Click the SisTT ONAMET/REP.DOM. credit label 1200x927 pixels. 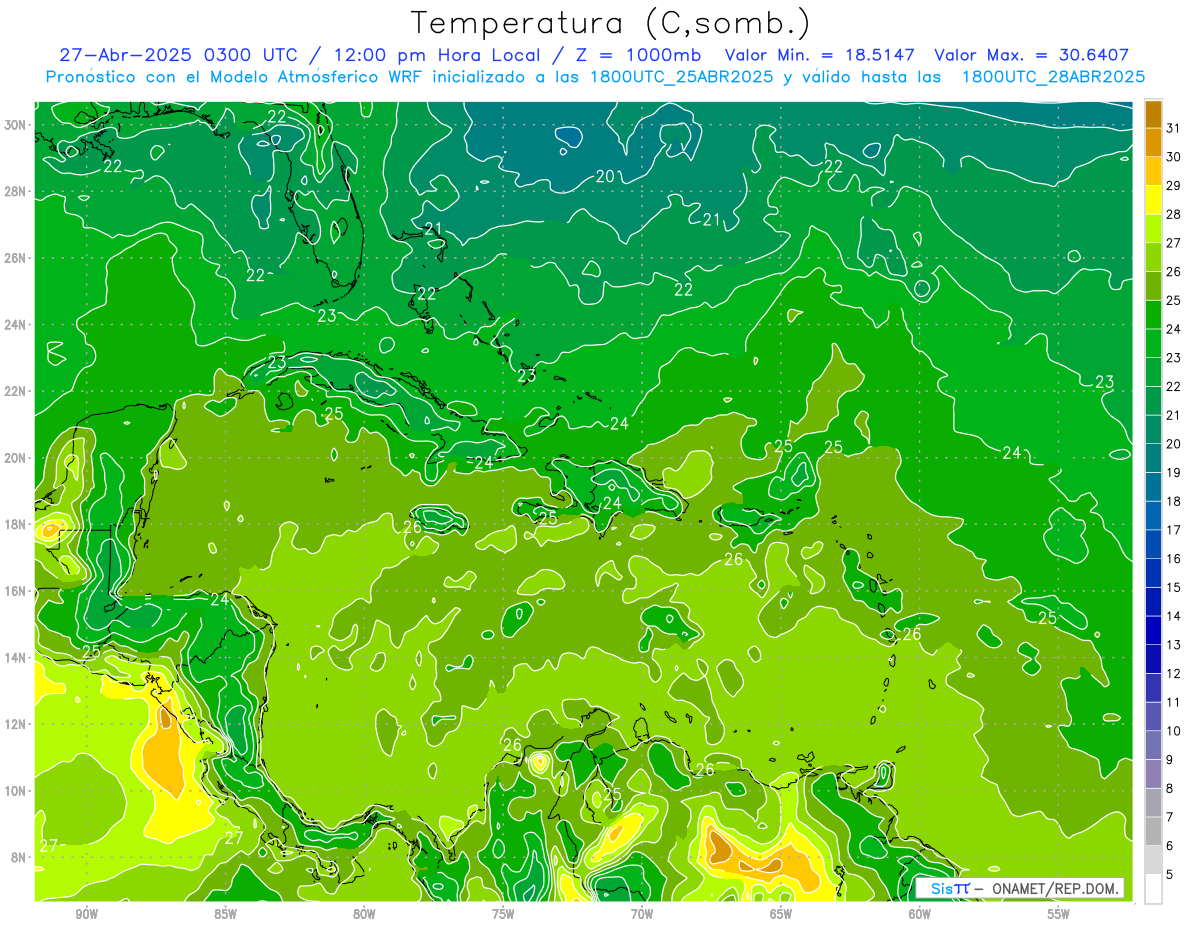tap(1020, 889)
